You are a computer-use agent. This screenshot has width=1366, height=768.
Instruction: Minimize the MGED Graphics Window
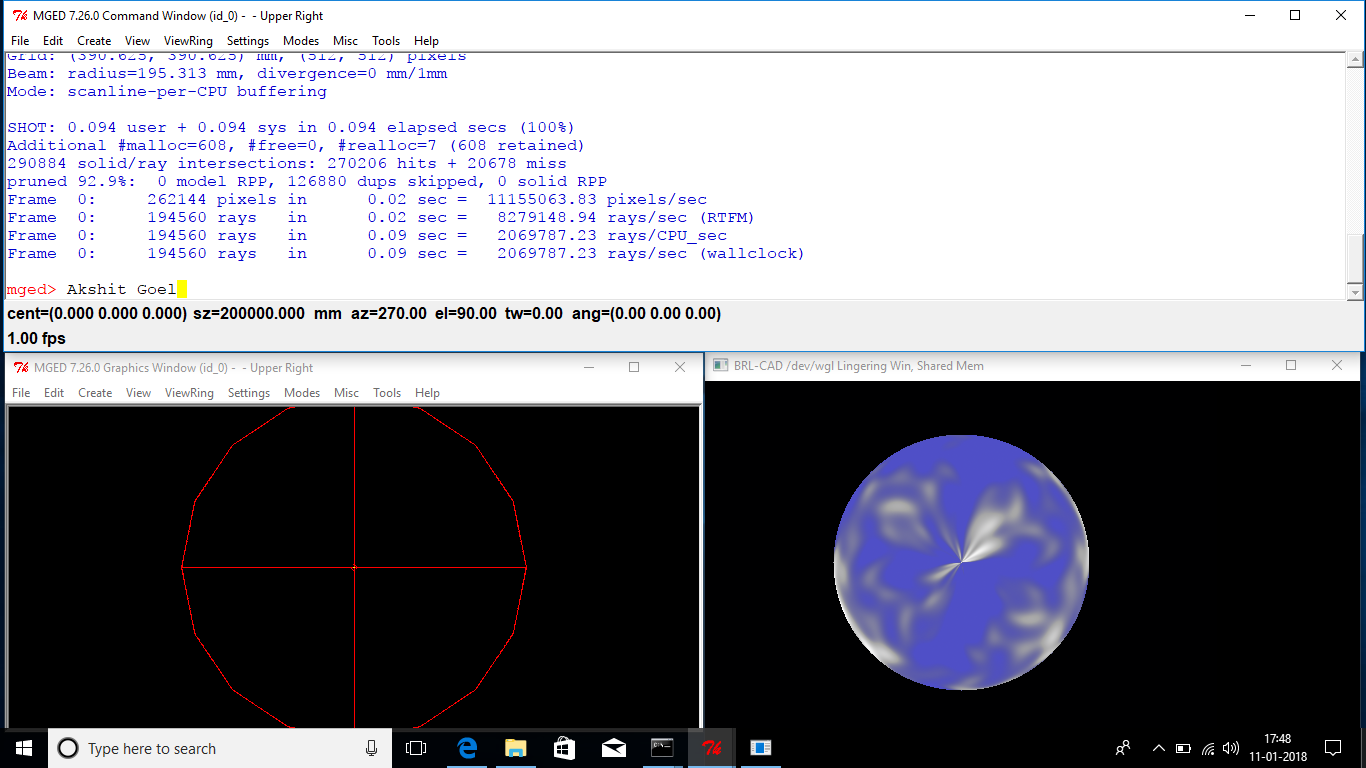[x=588, y=367]
